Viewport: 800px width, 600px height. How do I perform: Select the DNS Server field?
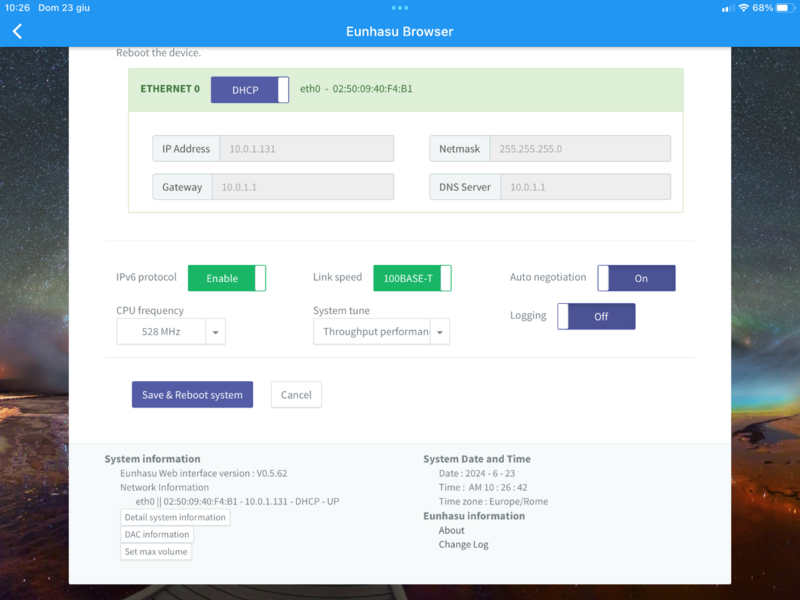[584, 187]
